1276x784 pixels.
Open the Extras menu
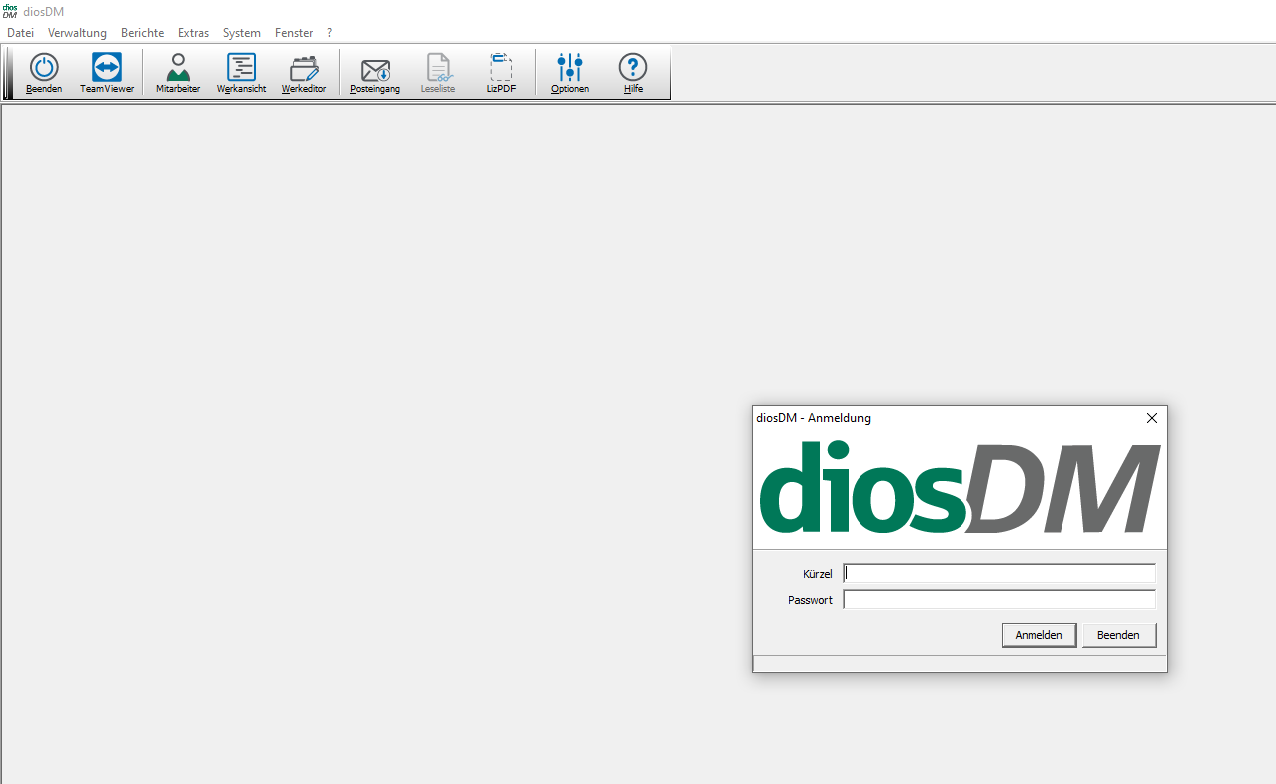coord(193,33)
